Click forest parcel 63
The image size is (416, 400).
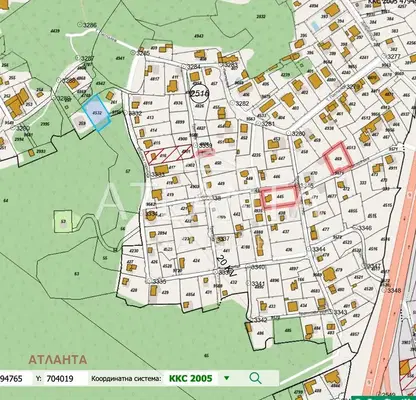point(77,274)
